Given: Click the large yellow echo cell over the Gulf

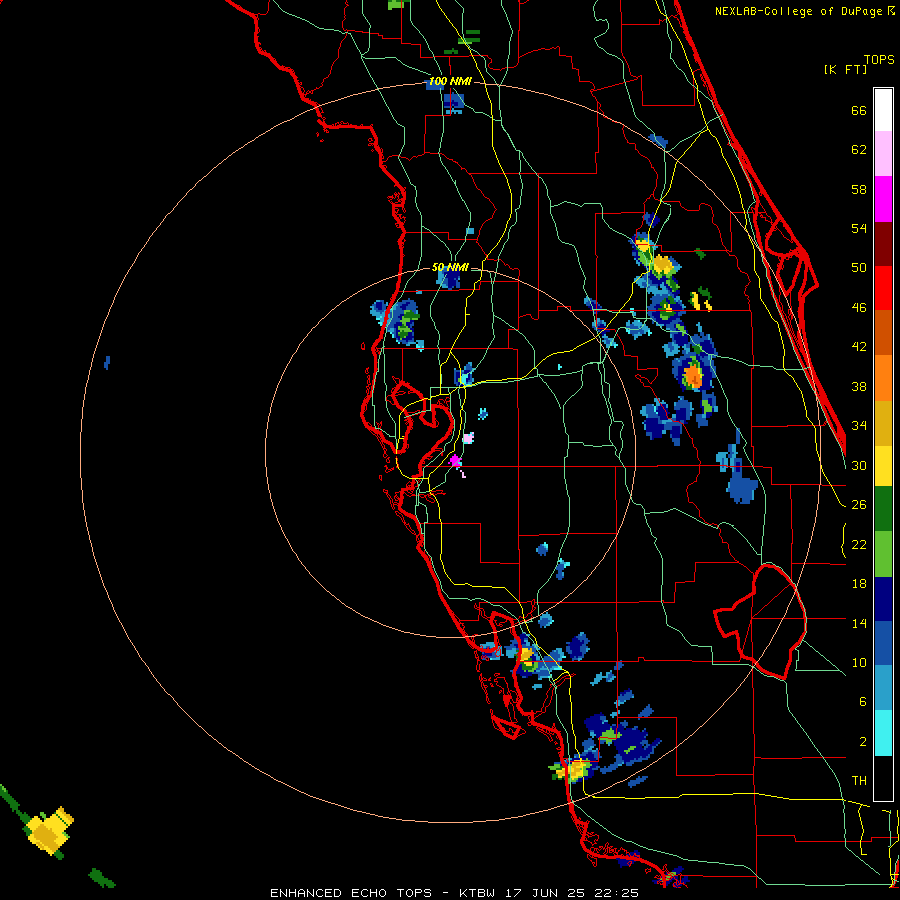Looking at the screenshot, I should [51, 830].
